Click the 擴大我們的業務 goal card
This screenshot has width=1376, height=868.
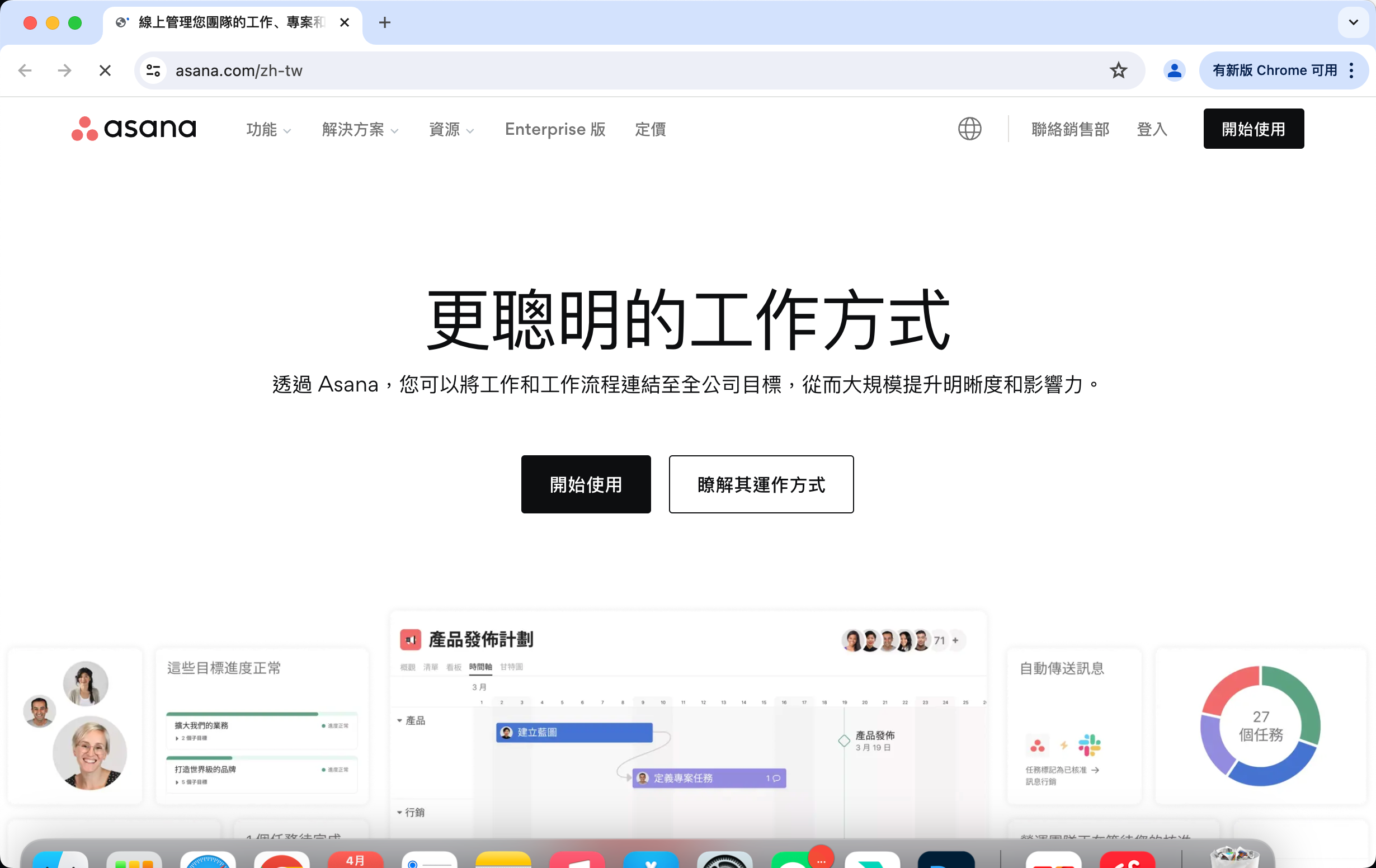point(262,730)
